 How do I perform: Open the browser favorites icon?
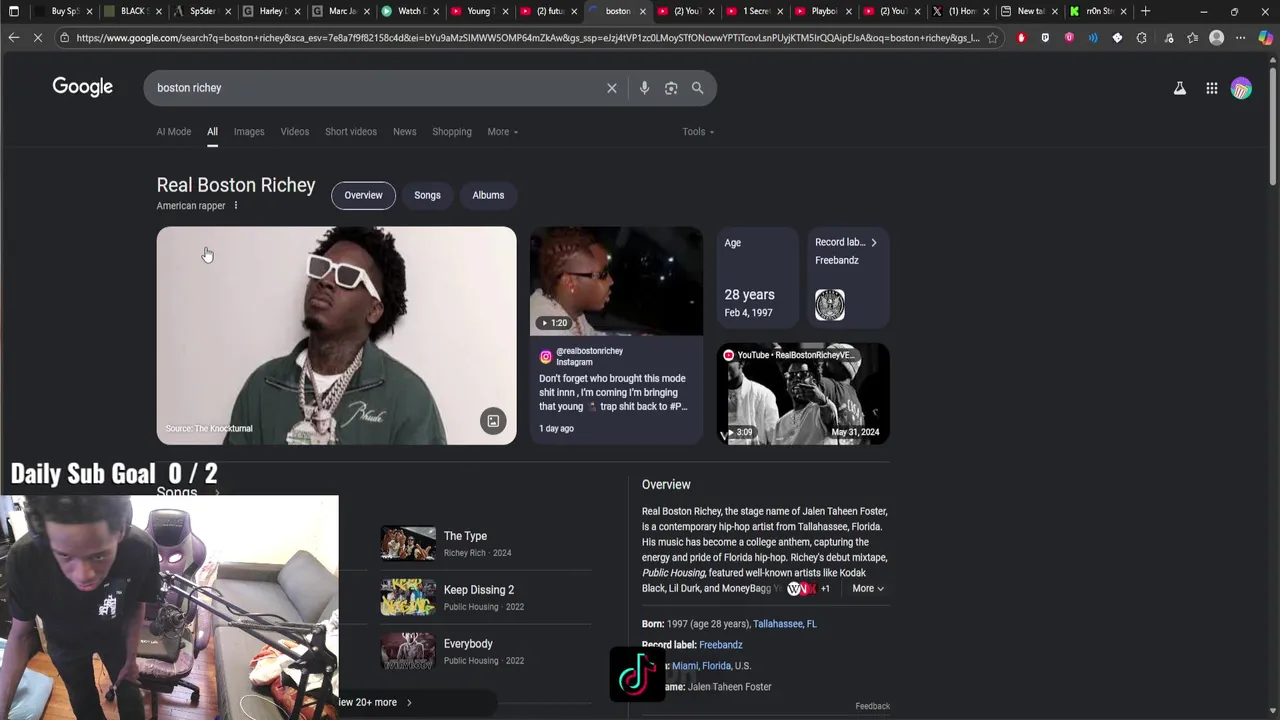coord(1192,38)
